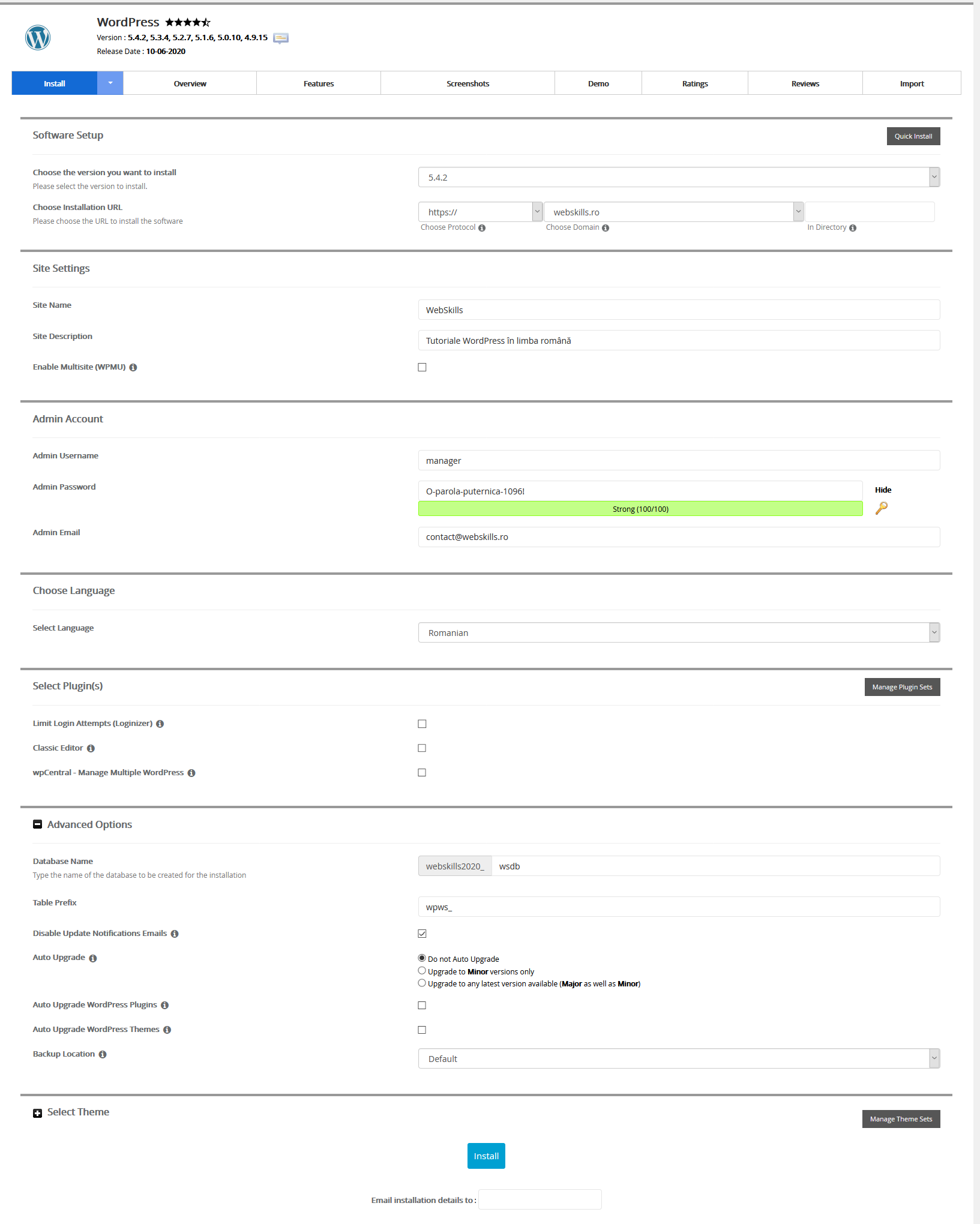The height and width of the screenshot is (1224, 980).
Task: Switch to the Screenshots tab
Action: click(467, 83)
